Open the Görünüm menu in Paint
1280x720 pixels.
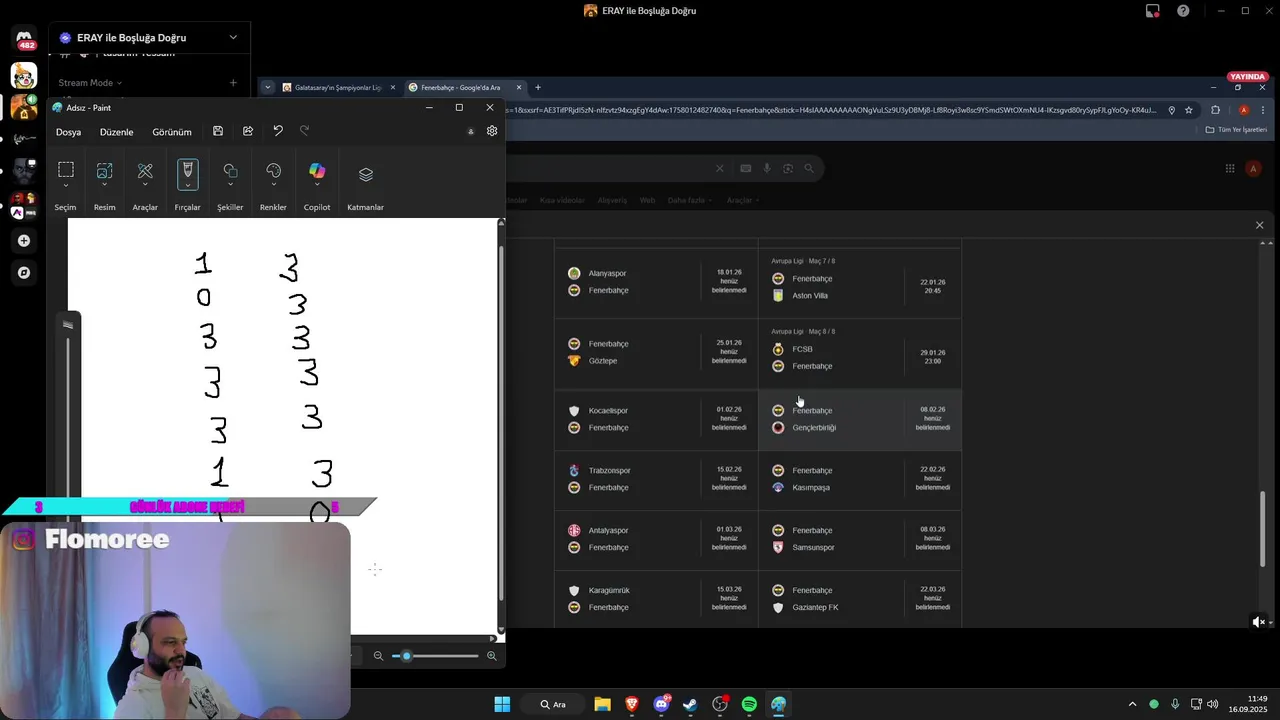click(172, 132)
